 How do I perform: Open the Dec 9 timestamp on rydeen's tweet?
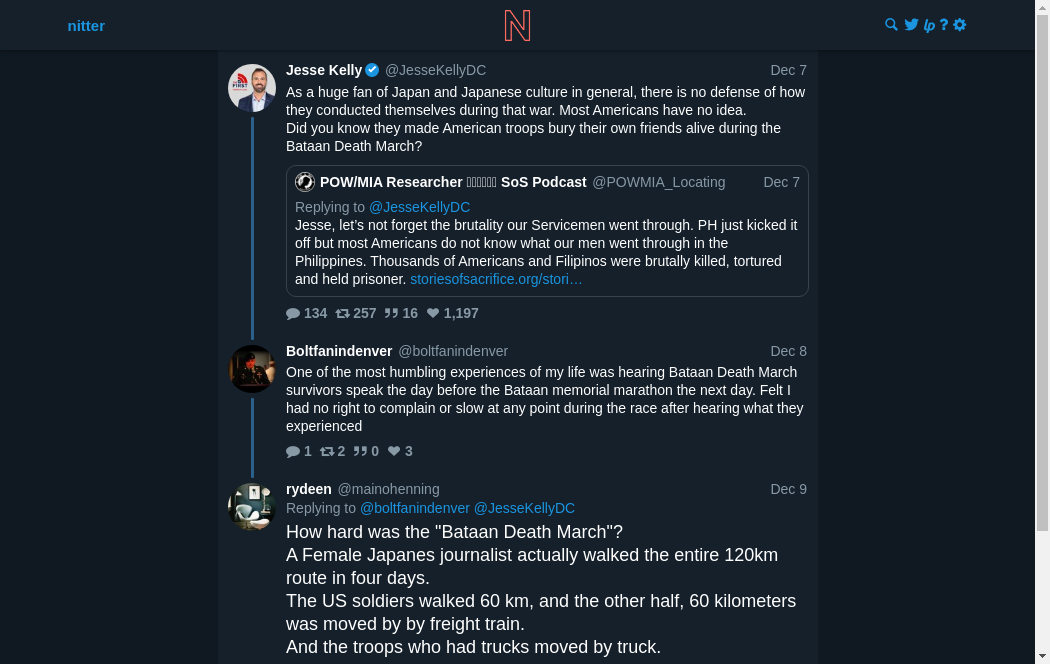pos(788,489)
